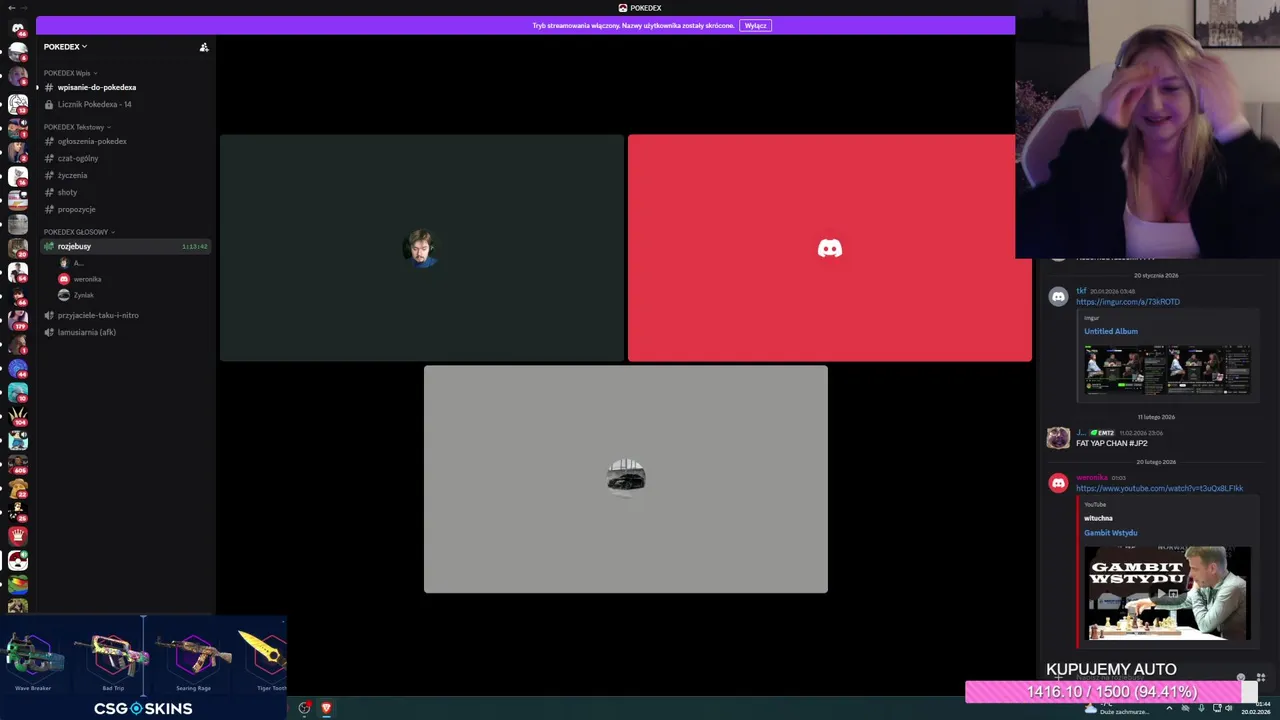This screenshot has height=720, width=1280.
Task: Open server icon with badge 179
Action: [x=18, y=320]
